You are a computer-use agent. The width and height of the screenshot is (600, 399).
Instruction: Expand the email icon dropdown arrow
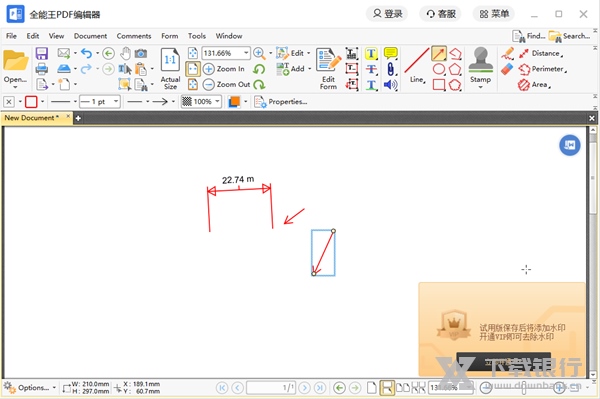[75, 53]
